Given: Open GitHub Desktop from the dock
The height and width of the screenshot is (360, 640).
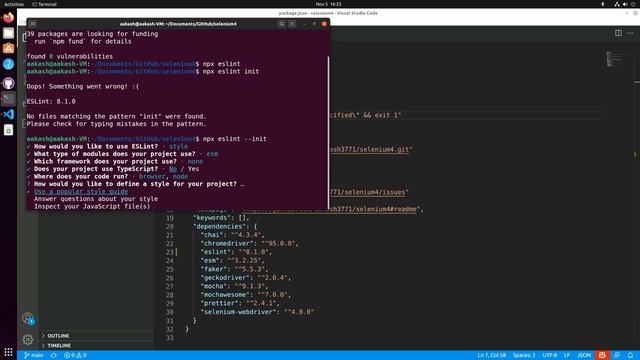Looking at the screenshot, I should tap(8, 83).
